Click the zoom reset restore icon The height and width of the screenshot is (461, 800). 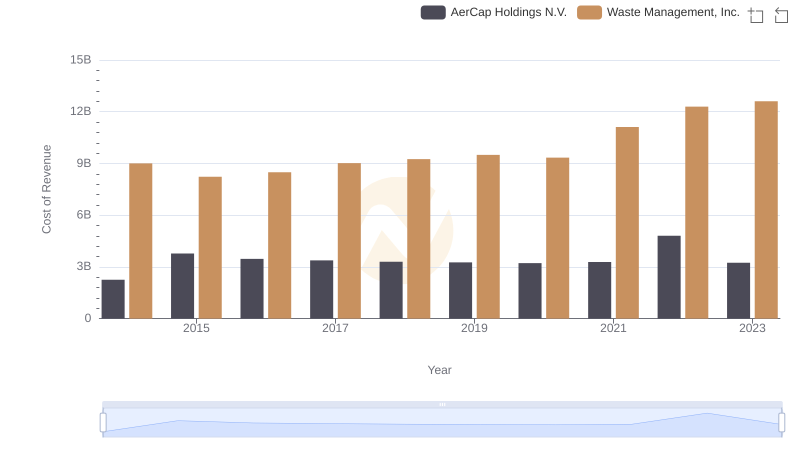pyautogui.click(x=781, y=15)
